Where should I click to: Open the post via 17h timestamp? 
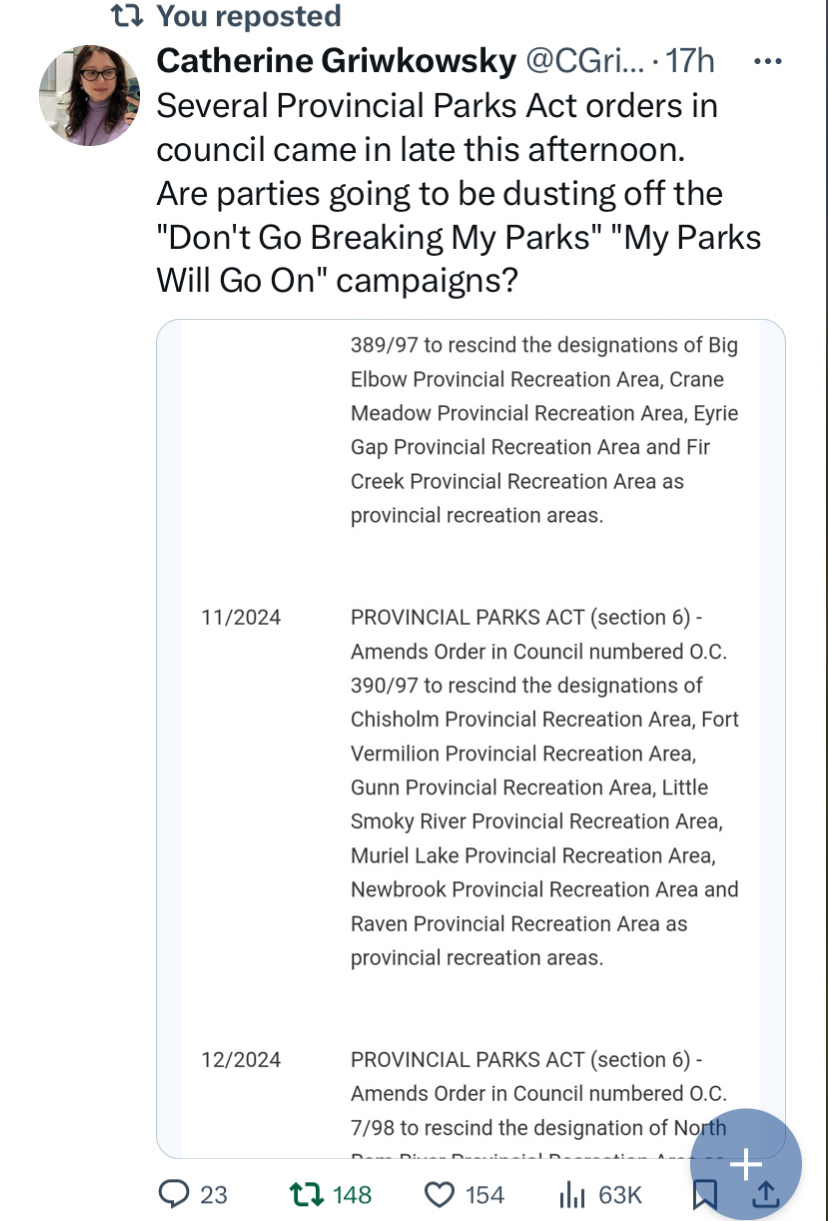690,62
